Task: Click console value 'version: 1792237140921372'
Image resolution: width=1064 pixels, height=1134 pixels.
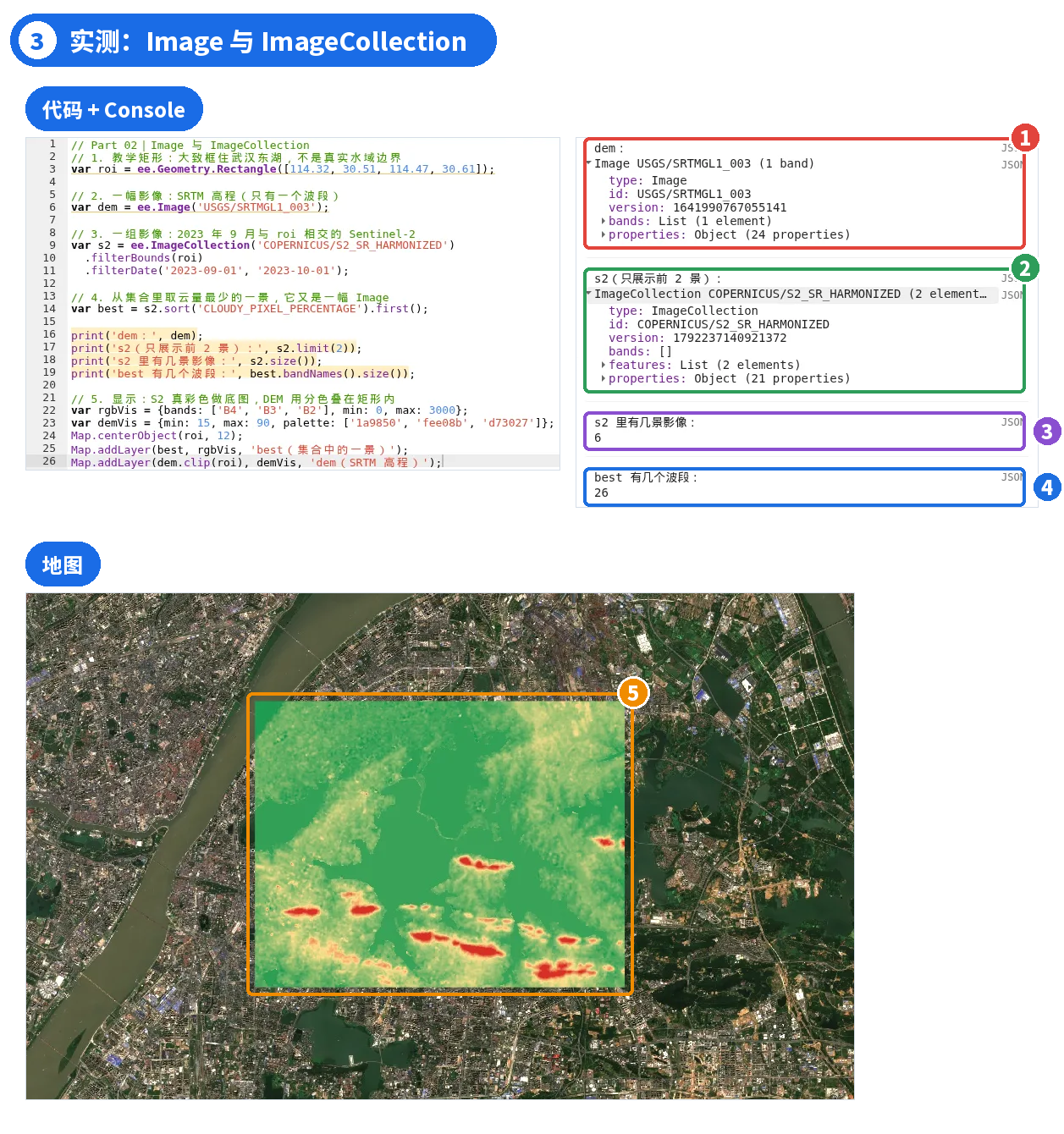Action: point(697,339)
